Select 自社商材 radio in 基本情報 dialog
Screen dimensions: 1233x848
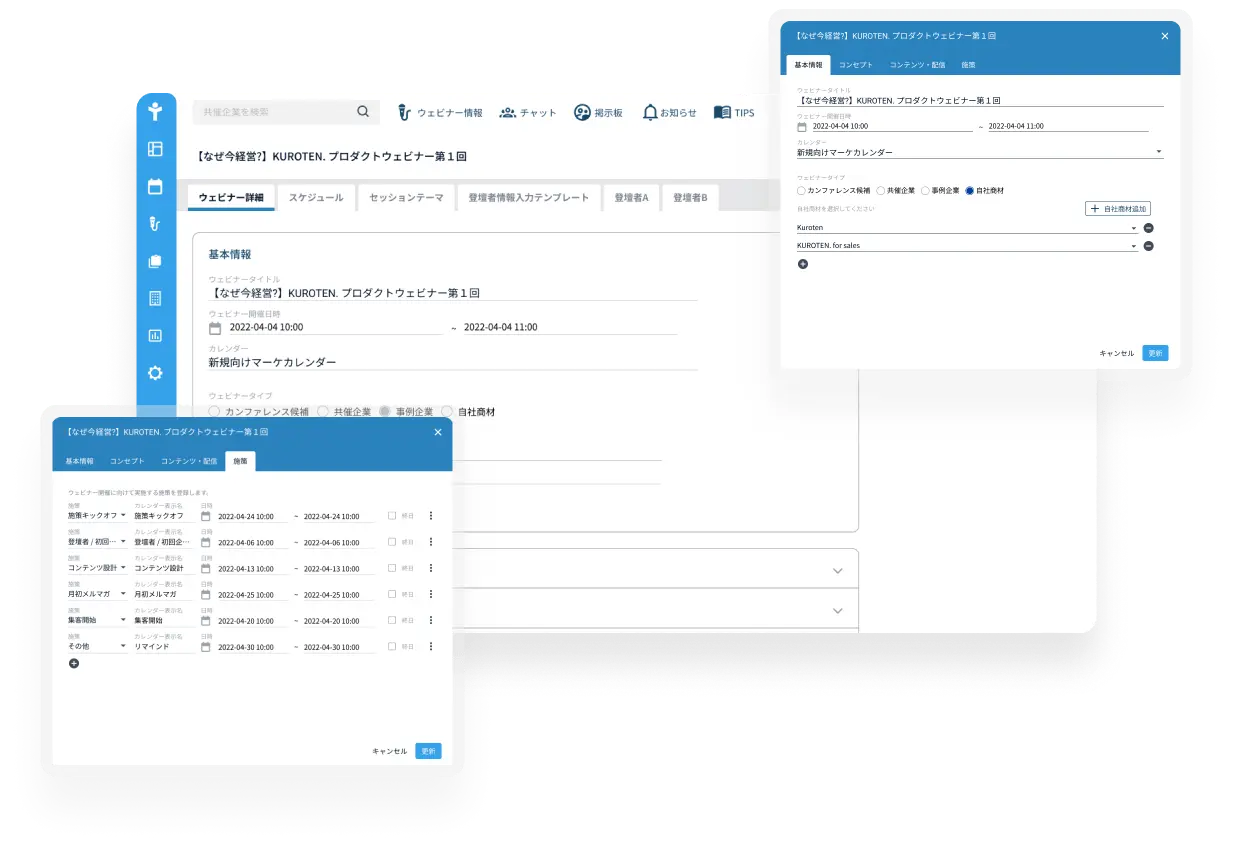click(x=969, y=190)
